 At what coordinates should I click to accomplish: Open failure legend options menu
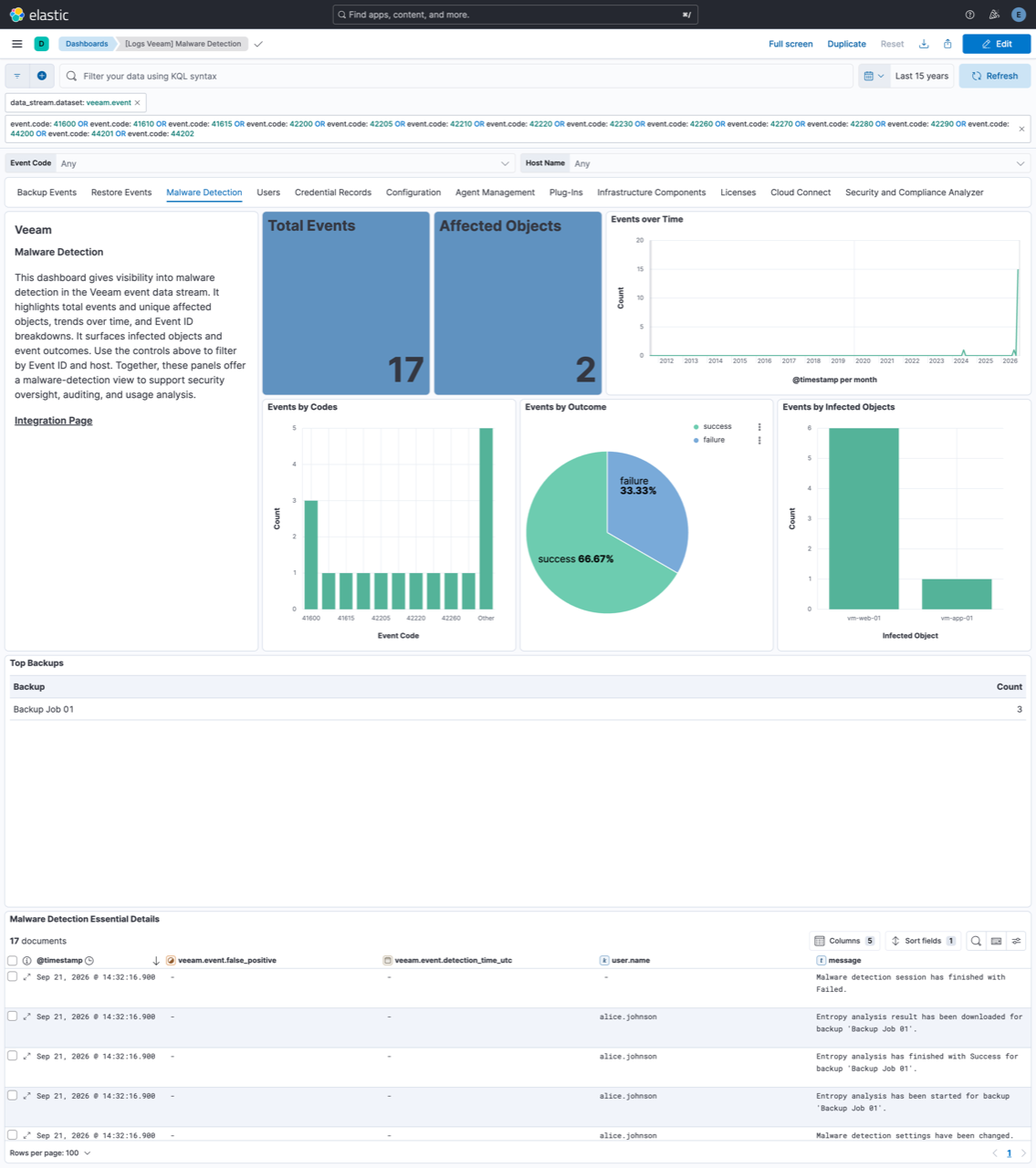pos(759,441)
